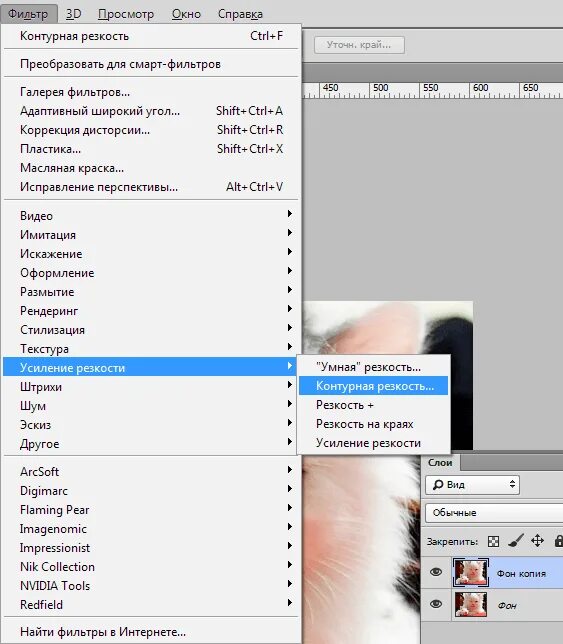Lock transparent pixels icon in Layers panel
The image size is (563, 644).
pyautogui.click(x=493, y=541)
